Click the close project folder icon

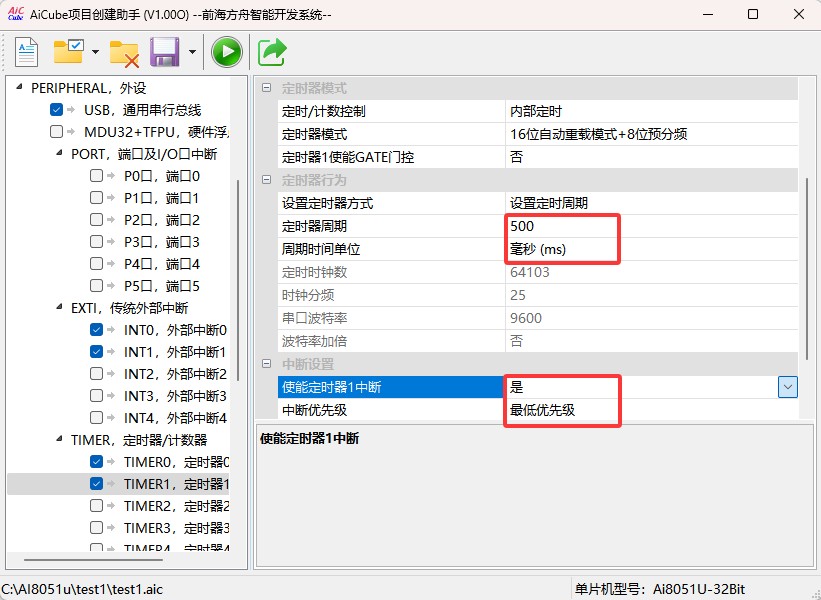tap(124, 53)
